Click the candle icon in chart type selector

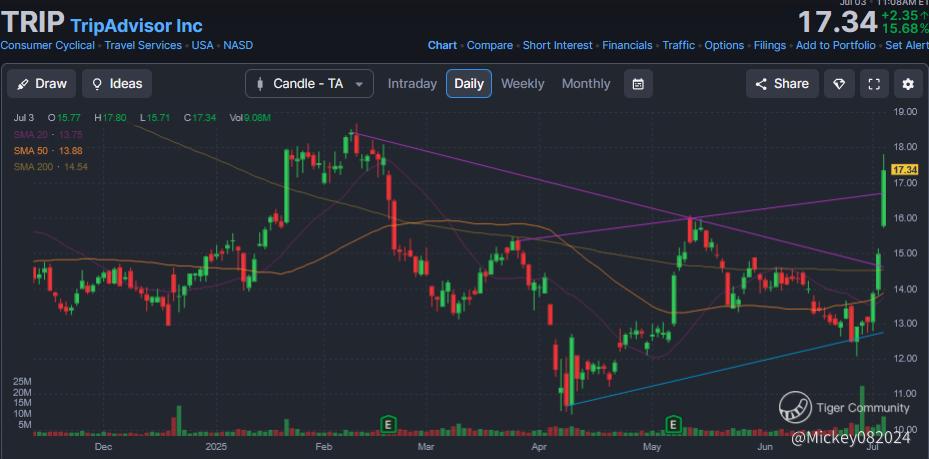coord(260,84)
